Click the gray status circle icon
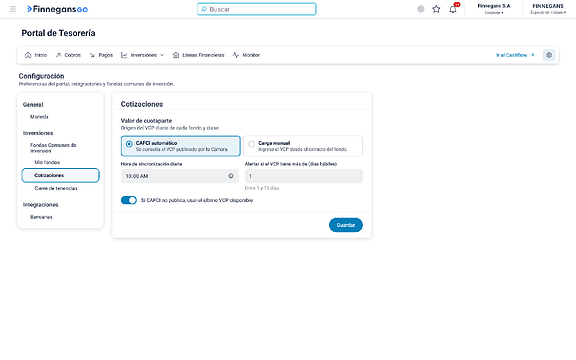 [x=421, y=9]
